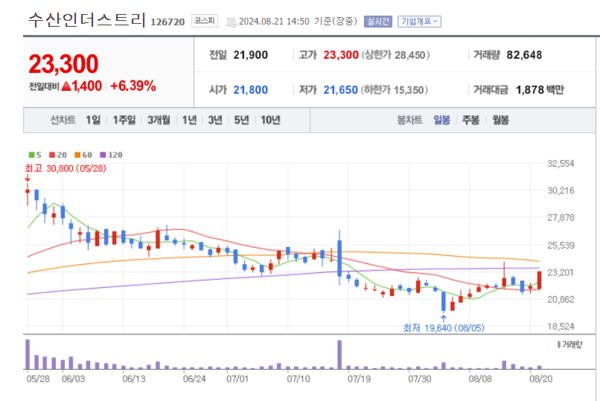Click the 거래량 value 82,648

click(524, 55)
